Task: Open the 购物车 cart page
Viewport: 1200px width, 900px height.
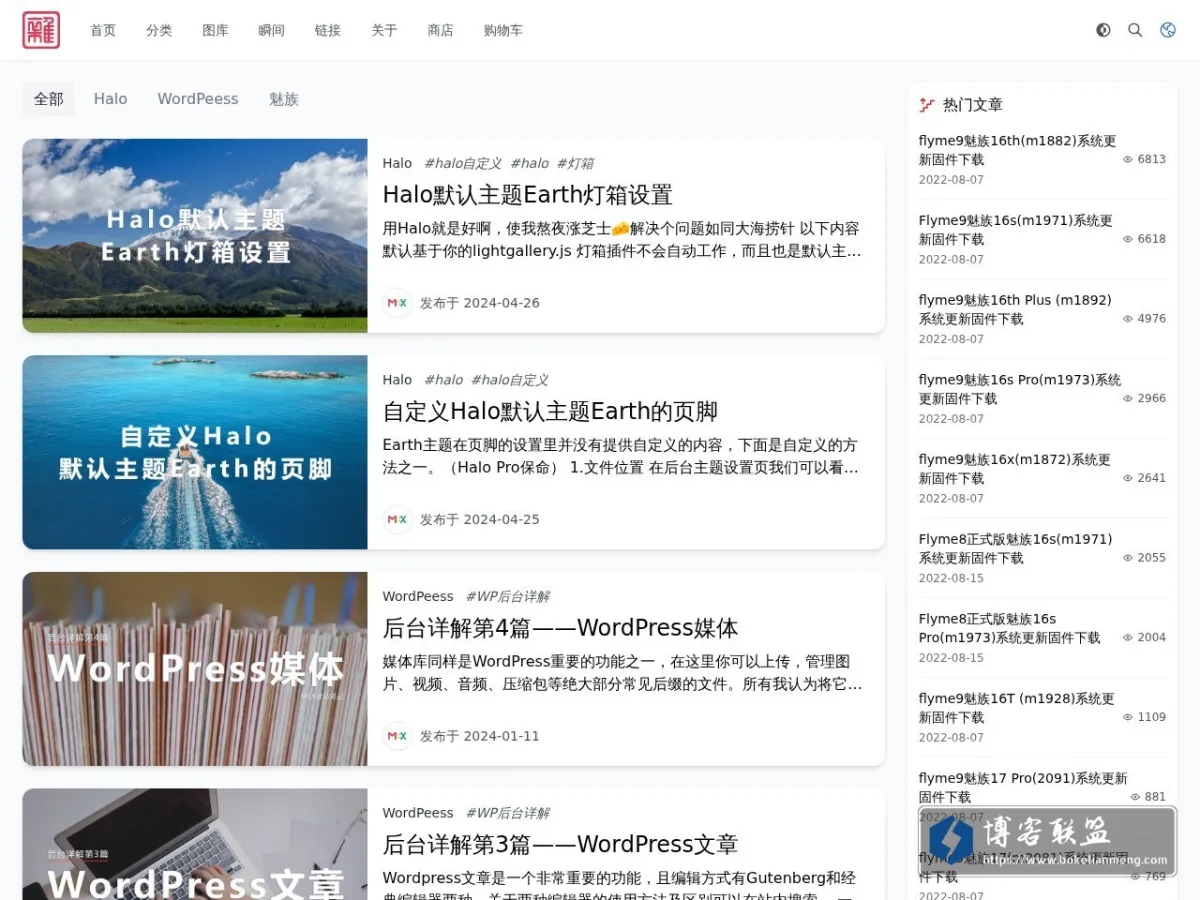Action: [x=503, y=30]
